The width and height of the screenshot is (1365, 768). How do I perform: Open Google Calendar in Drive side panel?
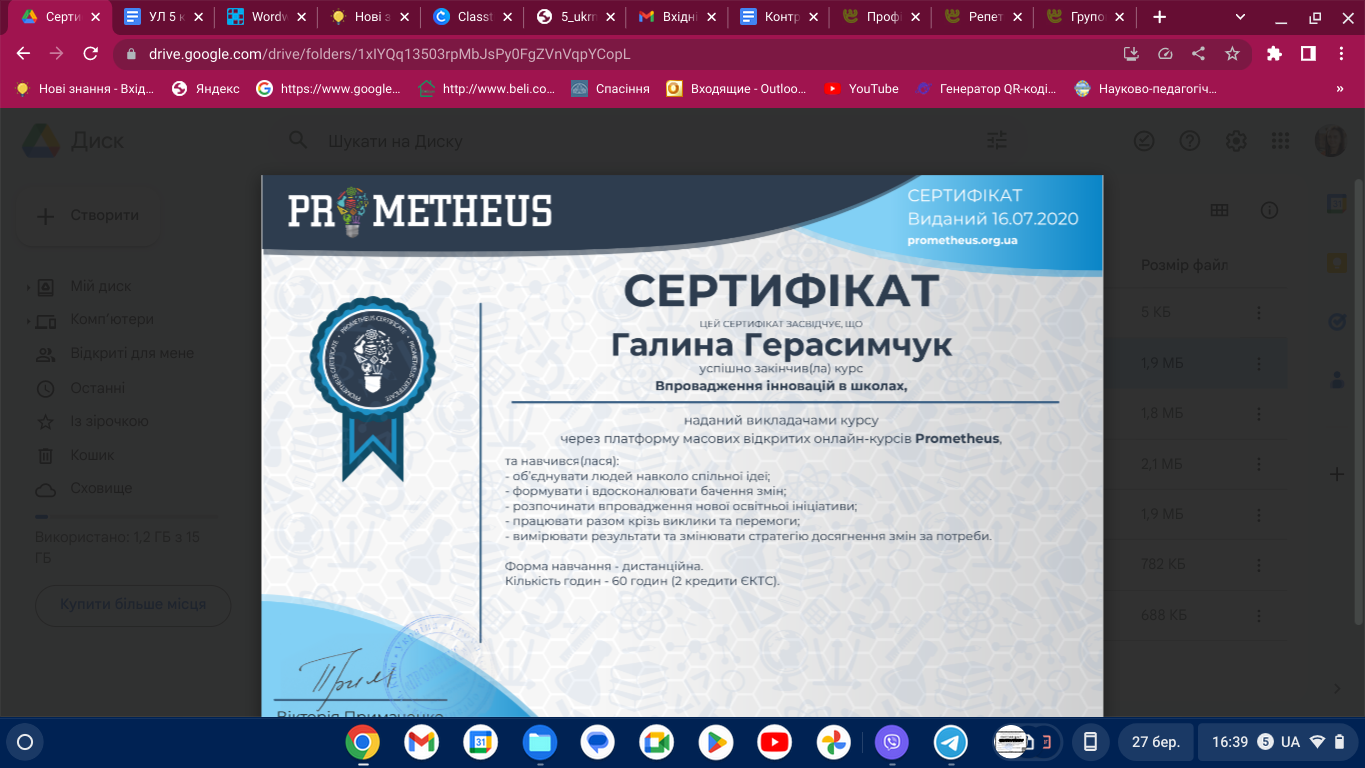point(1337,204)
